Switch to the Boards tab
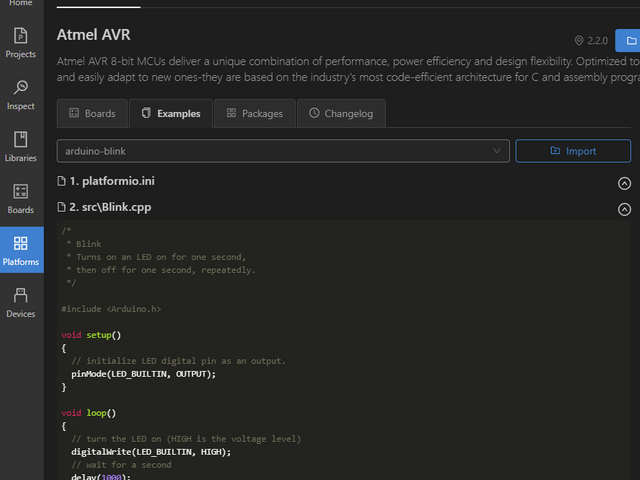 click(92, 114)
